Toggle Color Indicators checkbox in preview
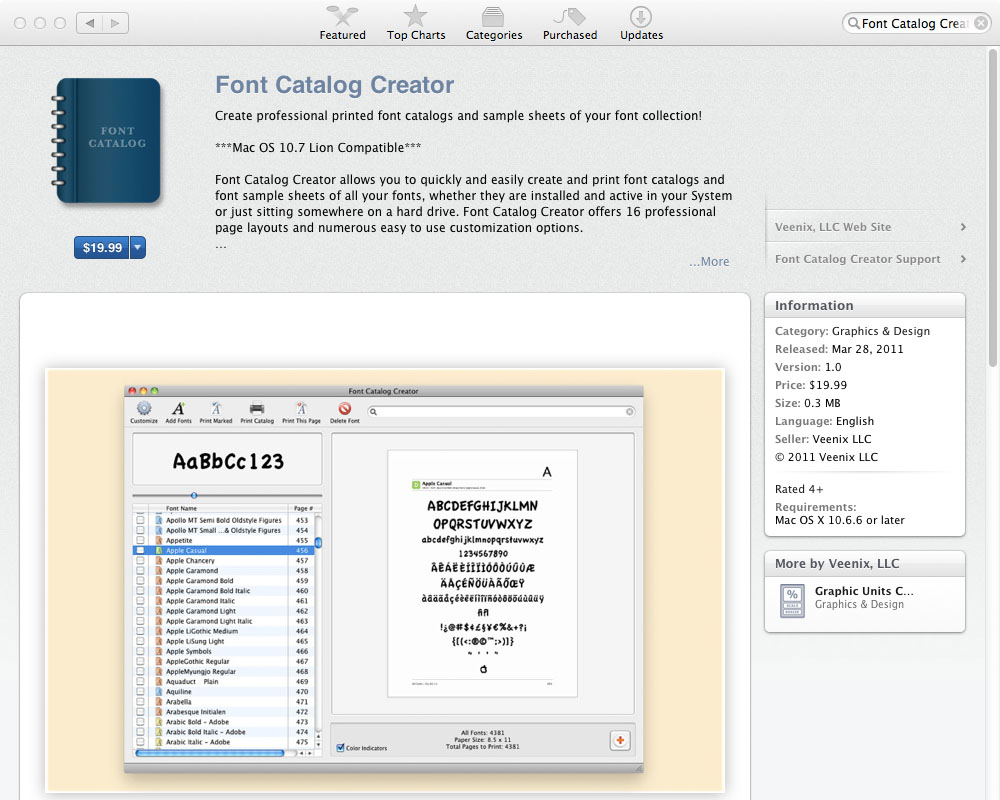Image resolution: width=1000 pixels, height=800 pixels. [x=341, y=748]
